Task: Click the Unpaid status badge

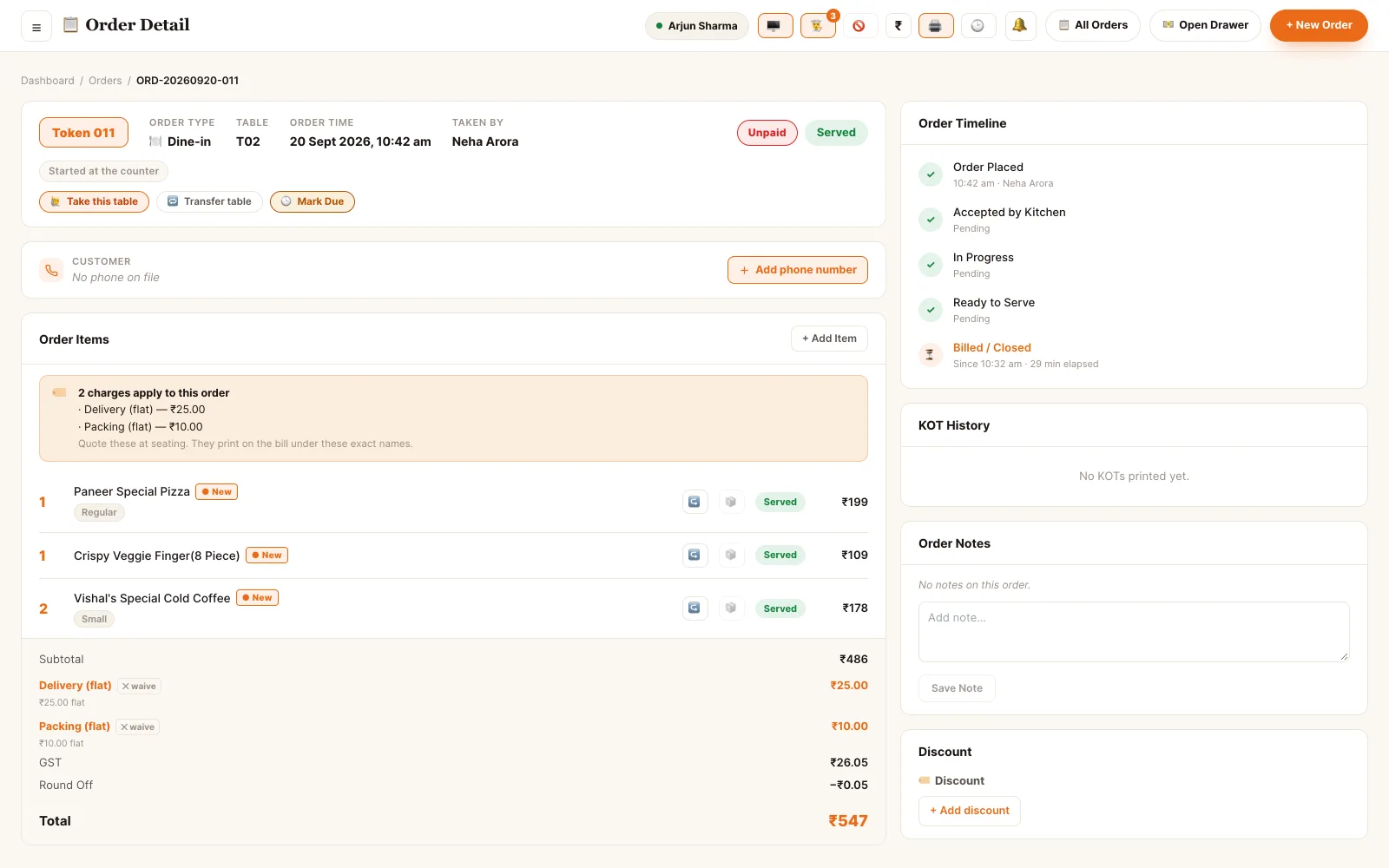Action: pos(767,133)
